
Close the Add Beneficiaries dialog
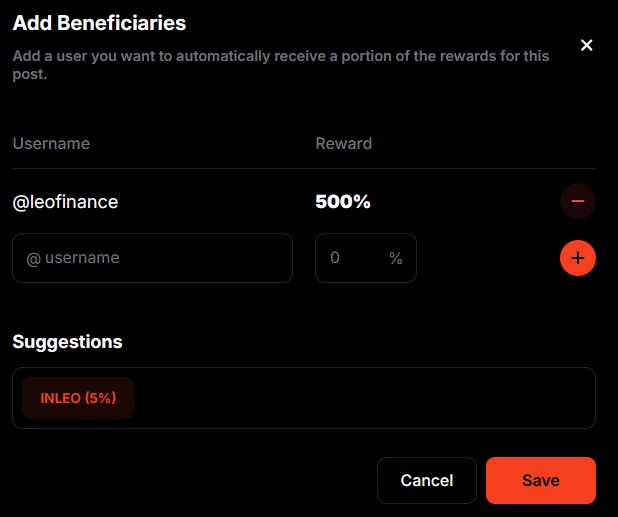pyautogui.click(x=587, y=45)
